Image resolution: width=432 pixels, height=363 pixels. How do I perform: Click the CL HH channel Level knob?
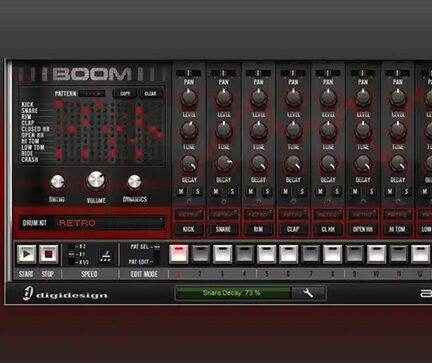tap(328, 97)
